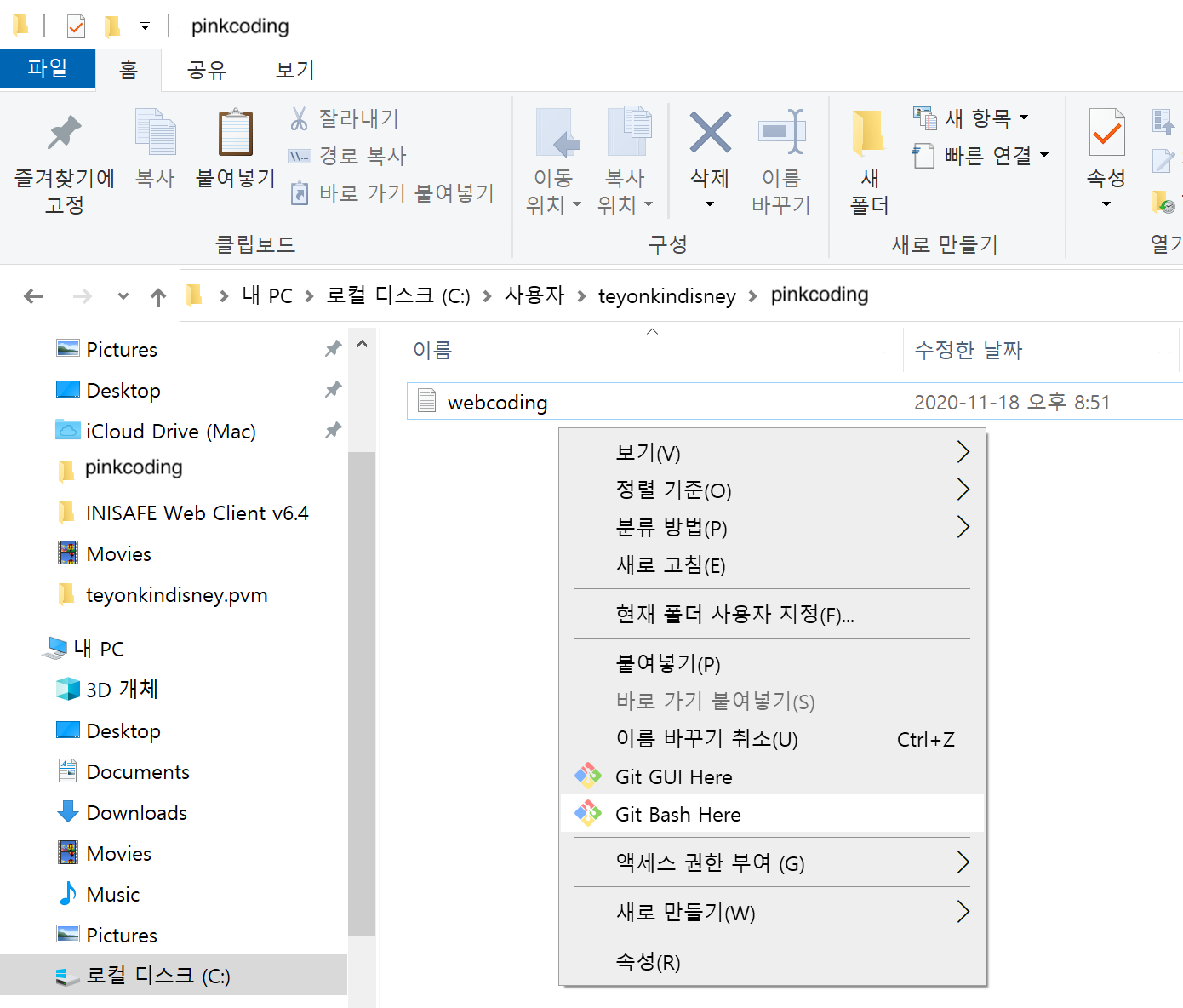1183x1008 pixels.
Task: Select INISAFE Web Client v6.4 folder
Action: click(197, 513)
